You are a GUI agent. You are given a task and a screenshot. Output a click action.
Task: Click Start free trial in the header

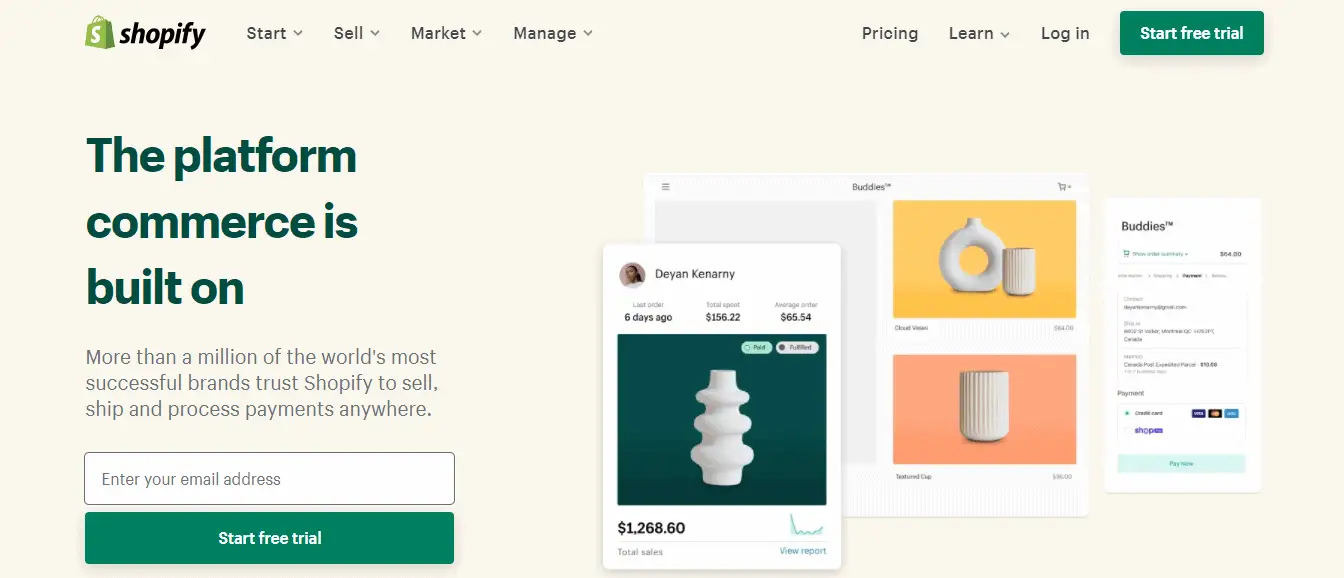coord(1192,33)
